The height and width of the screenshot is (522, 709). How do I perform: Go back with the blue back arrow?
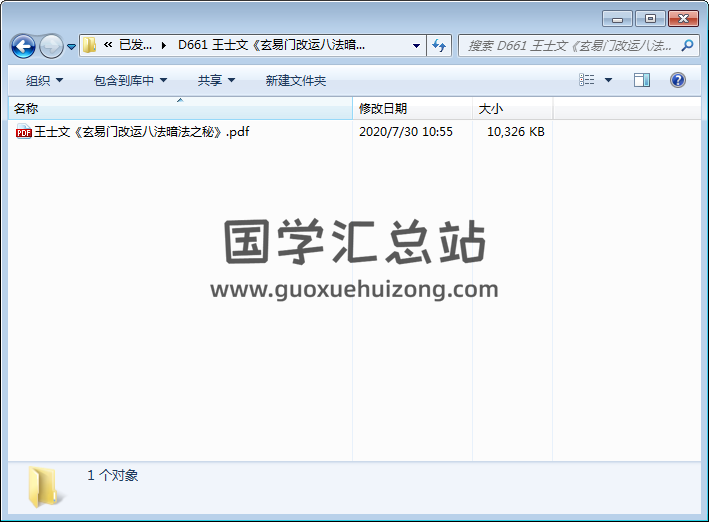(23, 46)
